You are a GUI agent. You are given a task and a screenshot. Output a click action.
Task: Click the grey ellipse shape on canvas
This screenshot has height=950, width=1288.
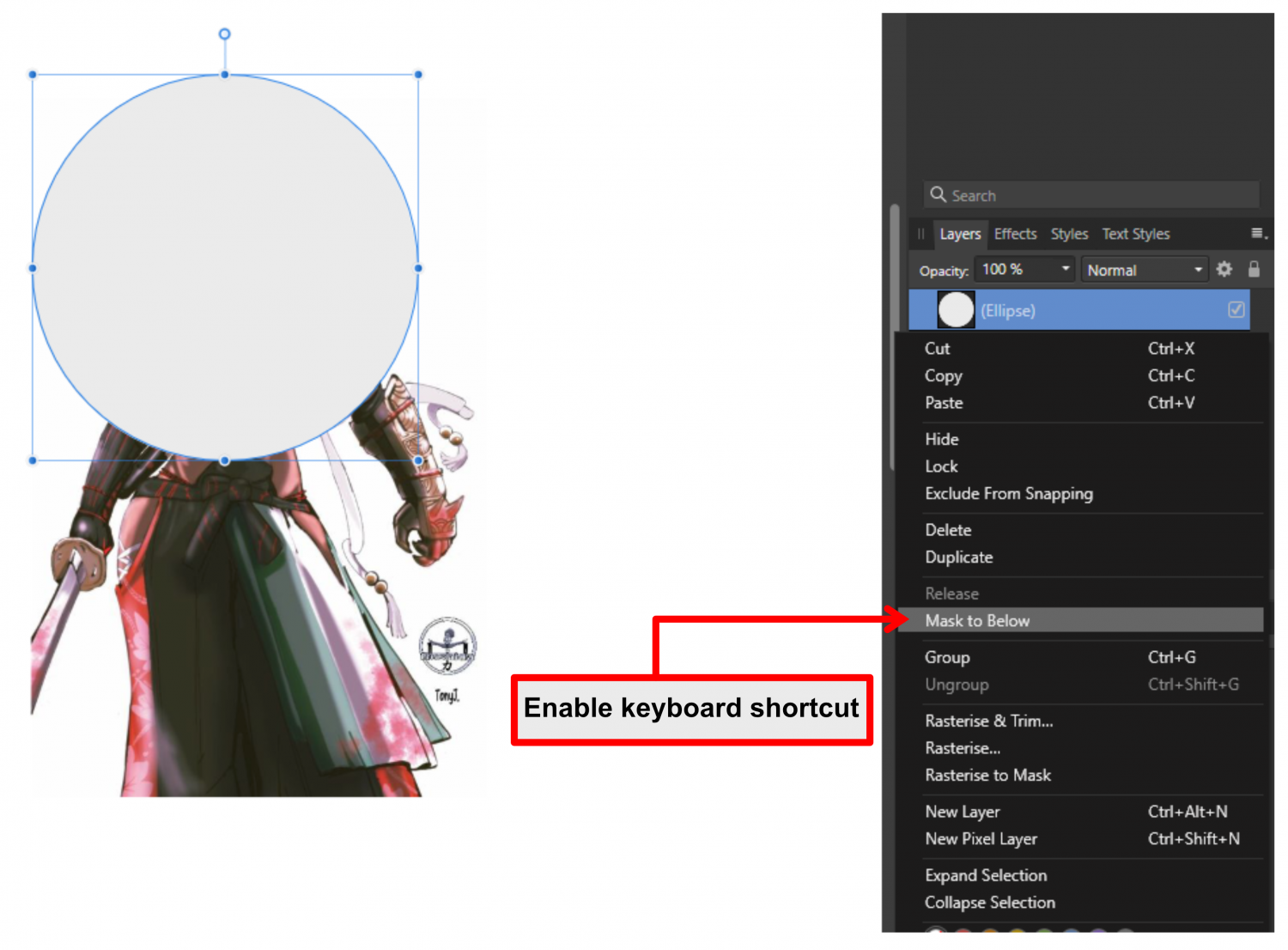tap(225, 267)
